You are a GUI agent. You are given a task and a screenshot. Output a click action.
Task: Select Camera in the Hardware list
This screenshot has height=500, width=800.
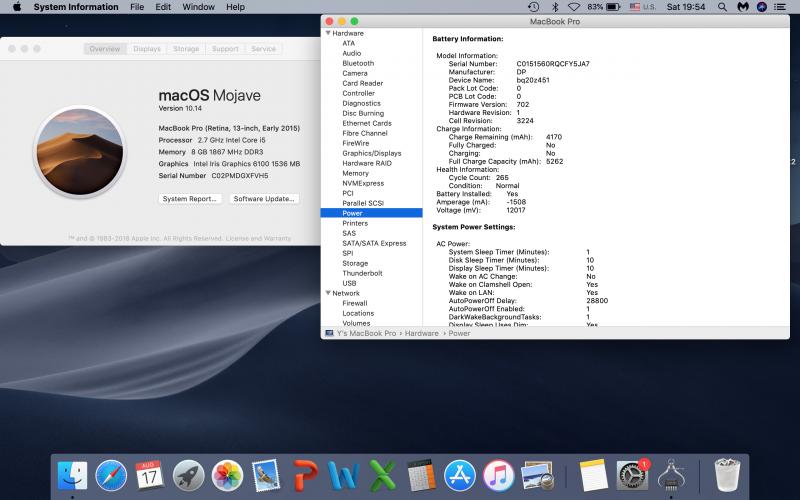point(355,73)
